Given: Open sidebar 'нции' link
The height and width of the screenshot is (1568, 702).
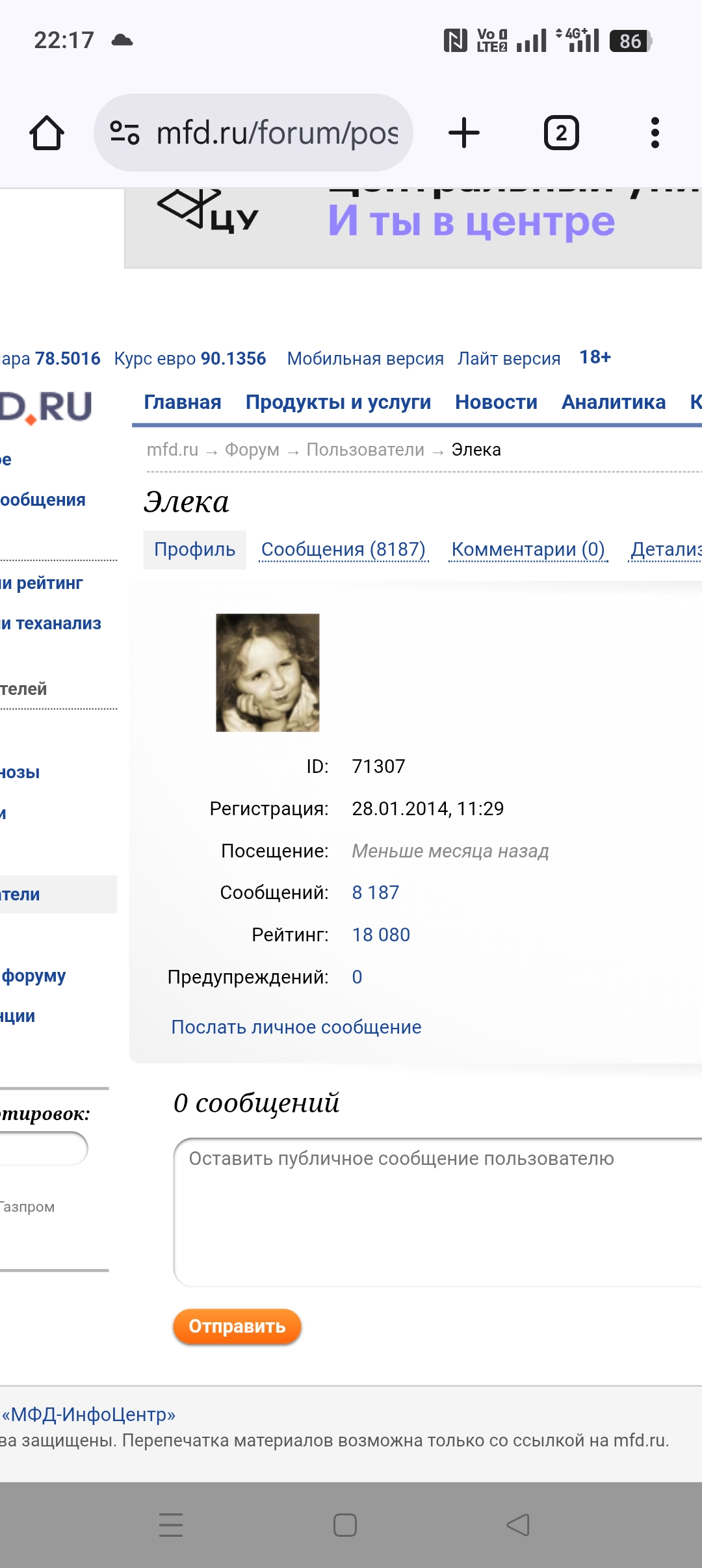Looking at the screenshot, I should pyautogui.click(x=18, y=1016).
